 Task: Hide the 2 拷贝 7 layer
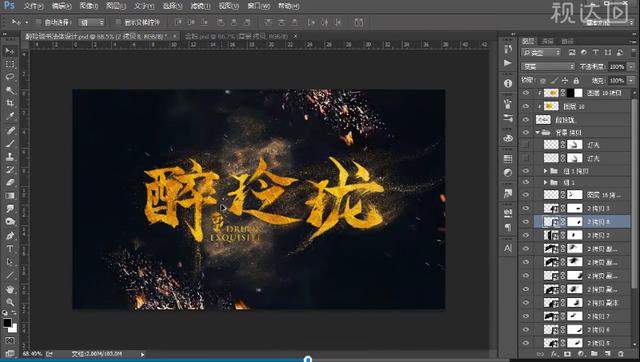coord(526,316)
